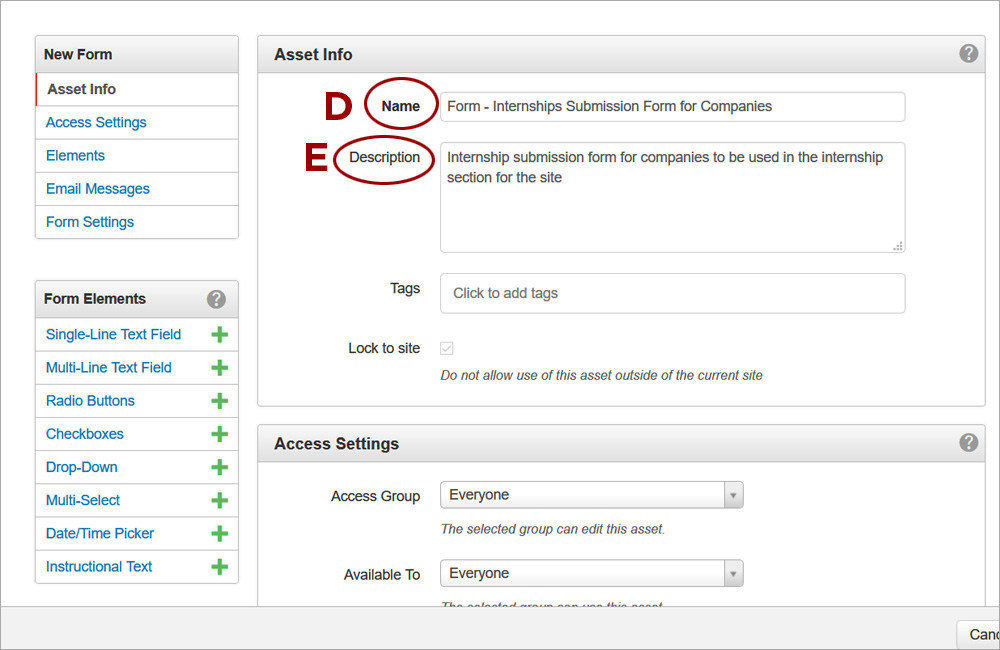Click the Tags field to add tags
Viewport: 1000px width, 650px height.
[672, 293]
